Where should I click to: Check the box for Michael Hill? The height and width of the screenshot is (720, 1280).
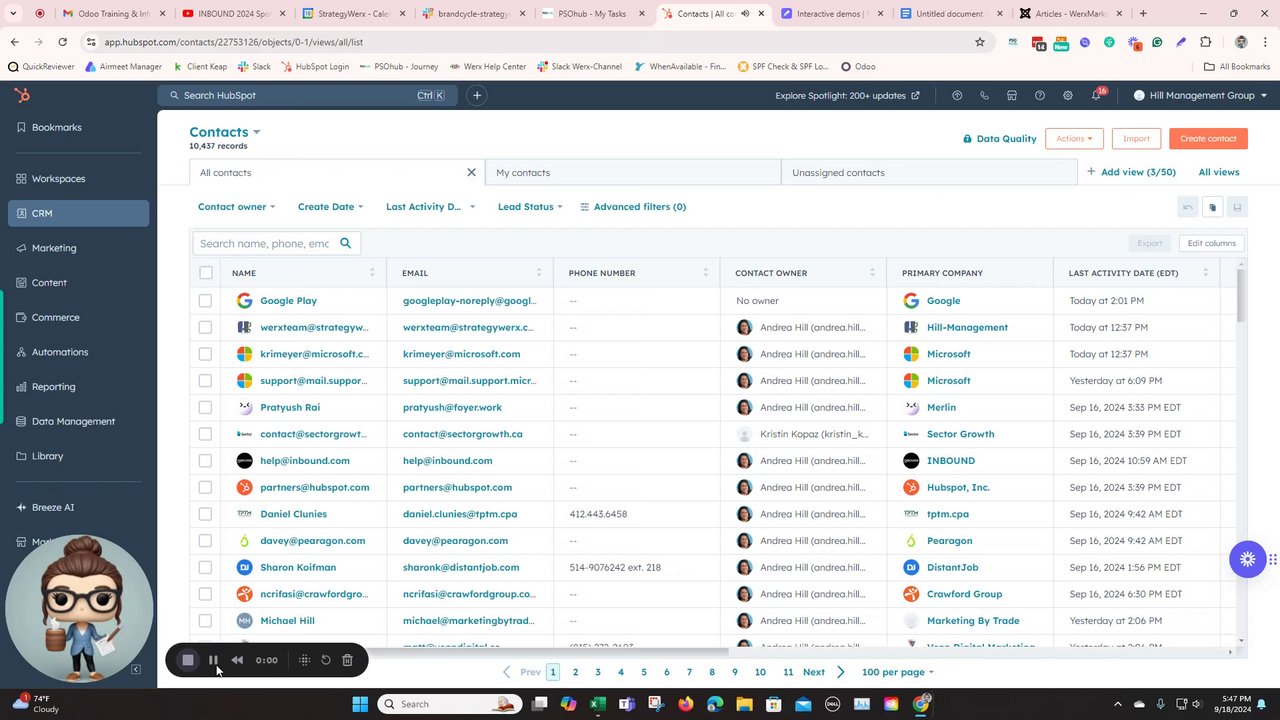pos(205,621)
